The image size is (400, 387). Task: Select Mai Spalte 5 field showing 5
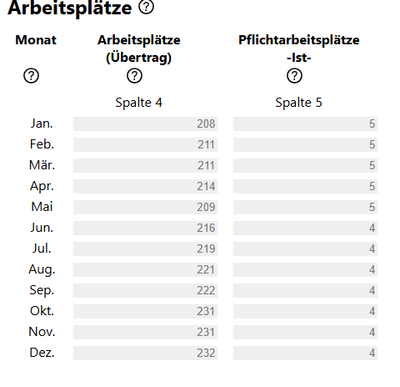point(305,207)
